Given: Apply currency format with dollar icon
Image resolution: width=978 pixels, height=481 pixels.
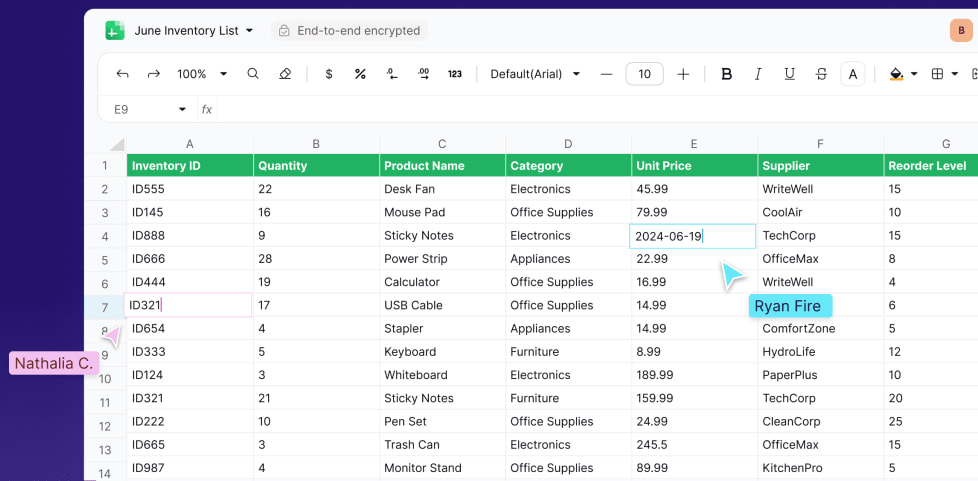Looking at the screenshot, I should click(329, 74).
